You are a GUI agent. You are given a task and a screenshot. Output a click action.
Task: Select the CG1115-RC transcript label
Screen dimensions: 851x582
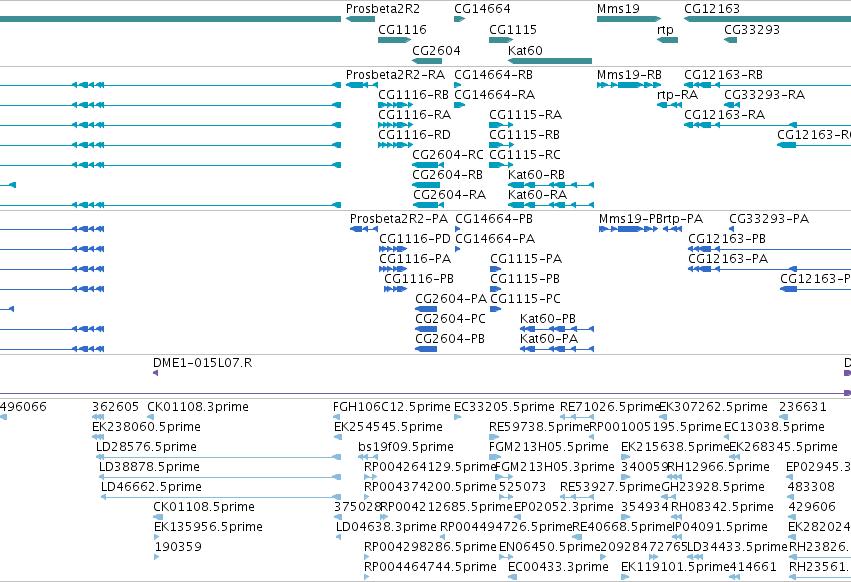525,155
